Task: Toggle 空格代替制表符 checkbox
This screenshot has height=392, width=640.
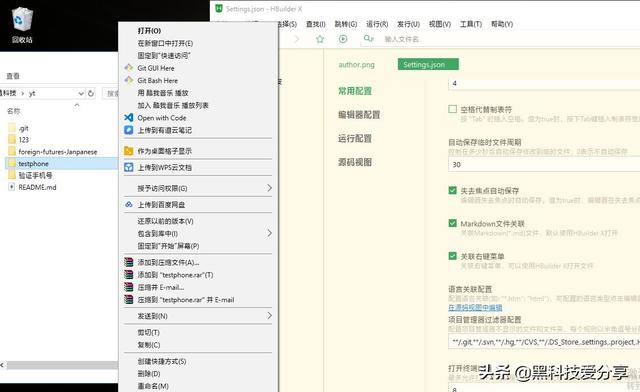Action: (452, 109)
